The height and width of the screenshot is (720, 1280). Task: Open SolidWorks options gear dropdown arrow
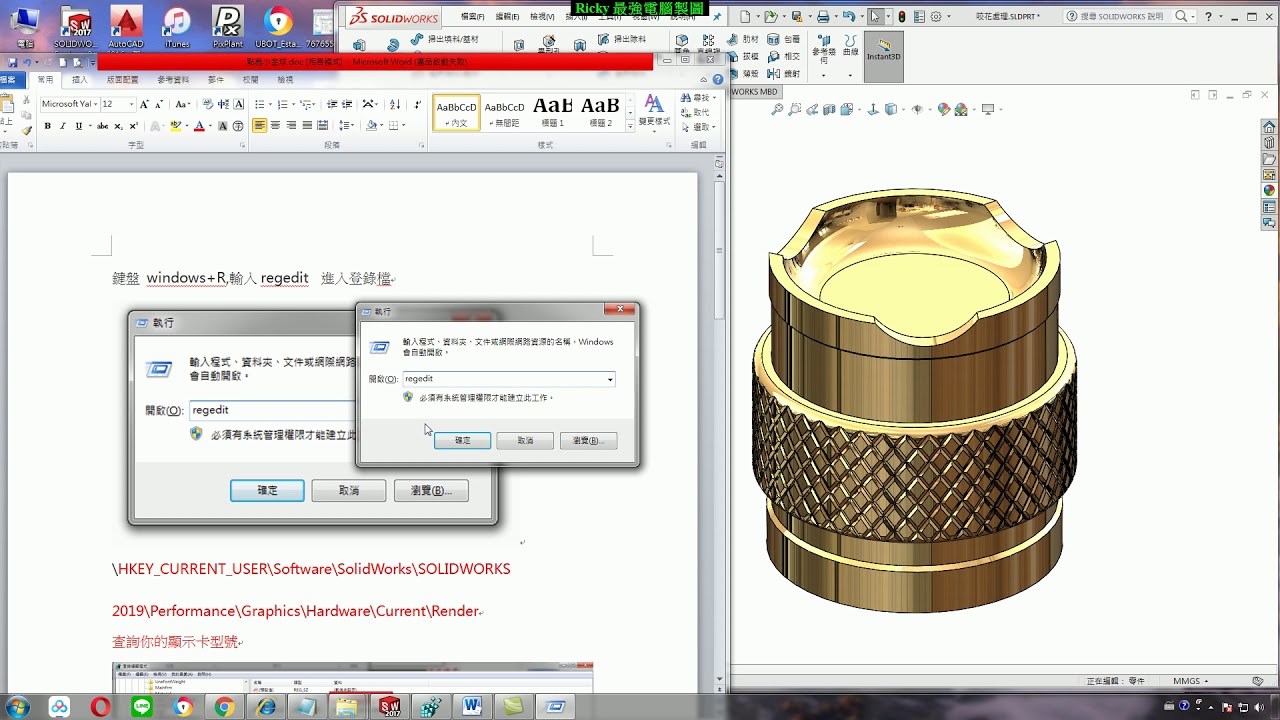[948, 17]
